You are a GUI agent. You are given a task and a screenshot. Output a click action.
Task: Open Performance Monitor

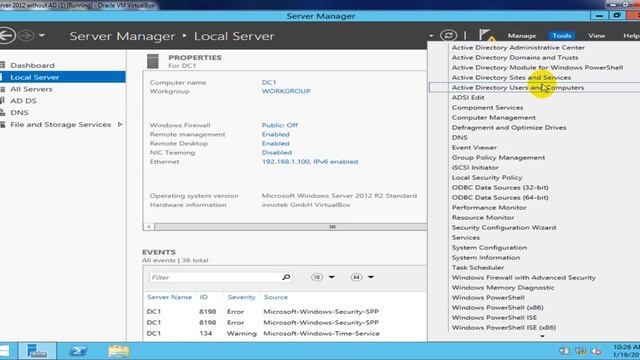[x=489, y=207]
